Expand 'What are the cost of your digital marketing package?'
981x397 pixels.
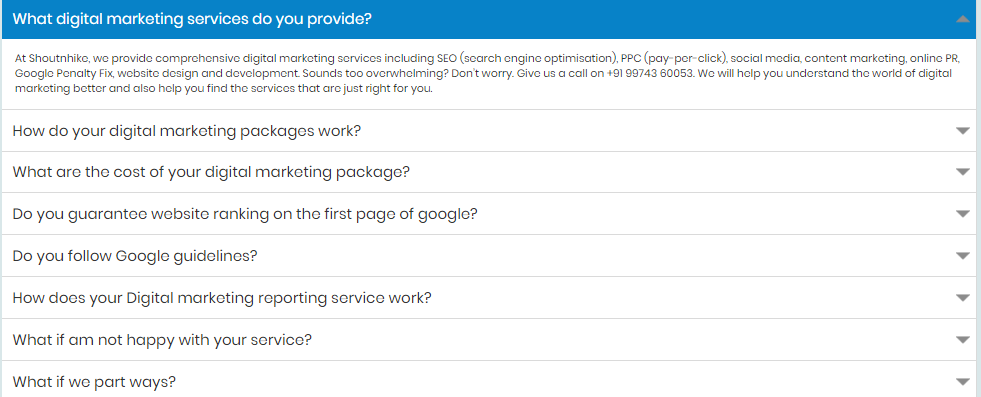(x=489, y=172)
